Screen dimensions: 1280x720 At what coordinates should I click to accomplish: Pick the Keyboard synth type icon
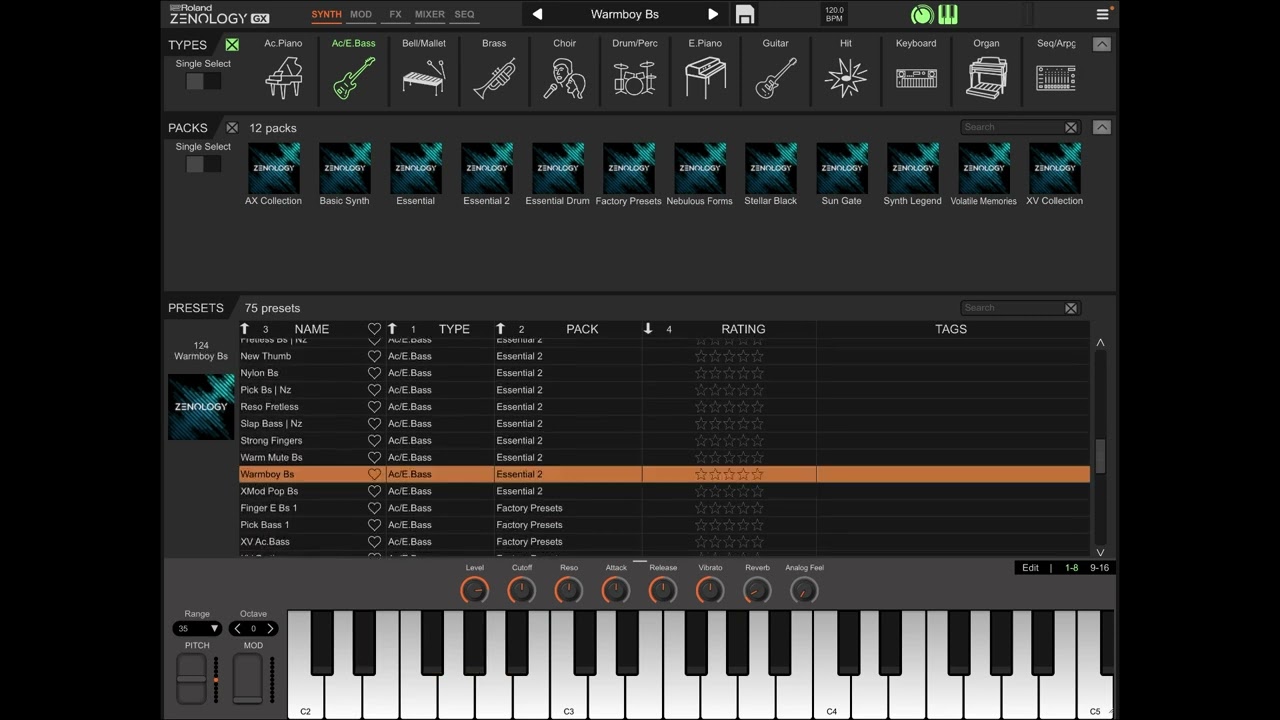pyautogui.click(x=916, y=77)
